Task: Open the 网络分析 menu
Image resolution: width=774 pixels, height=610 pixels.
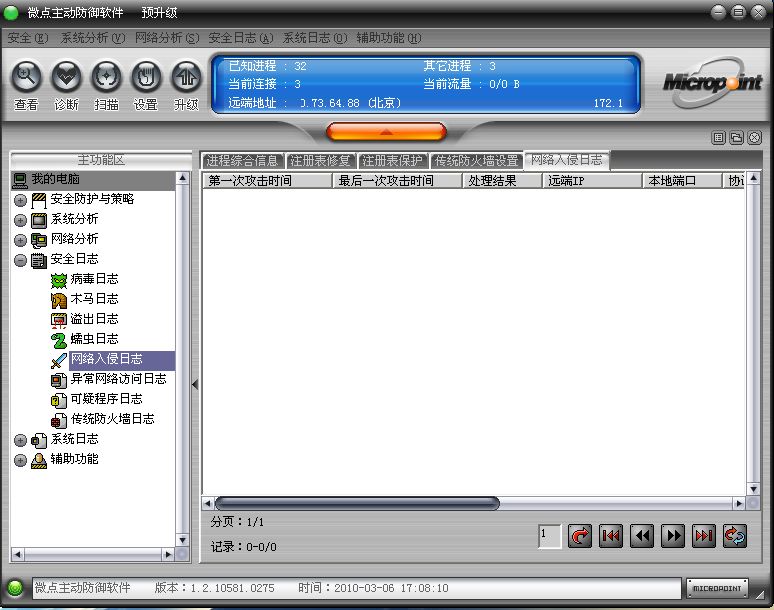Action: click(x=167, y=38)
